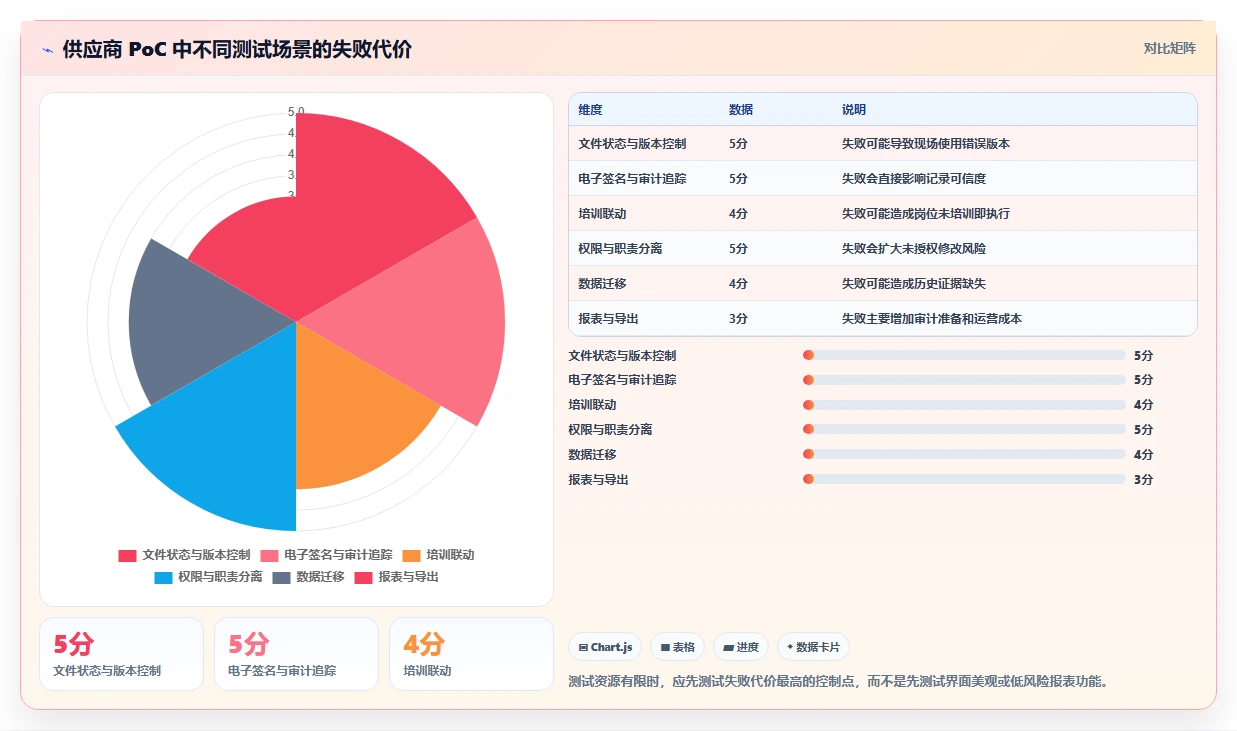Click the 对比矩阵 label in the header
1237x731 pixels.
point(1169,48)
